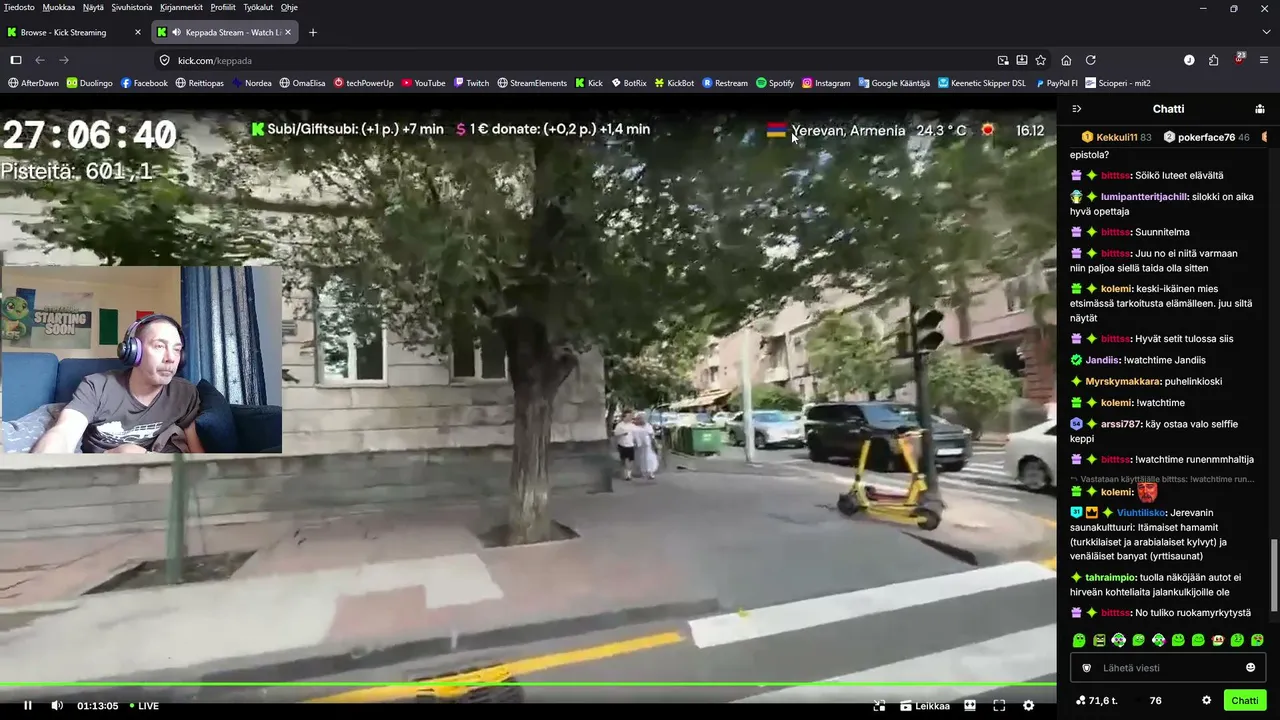The height and width of the screenshot is (720, 1280).
Task: Toggle theater mode in the player
Action: pos(969,706)
